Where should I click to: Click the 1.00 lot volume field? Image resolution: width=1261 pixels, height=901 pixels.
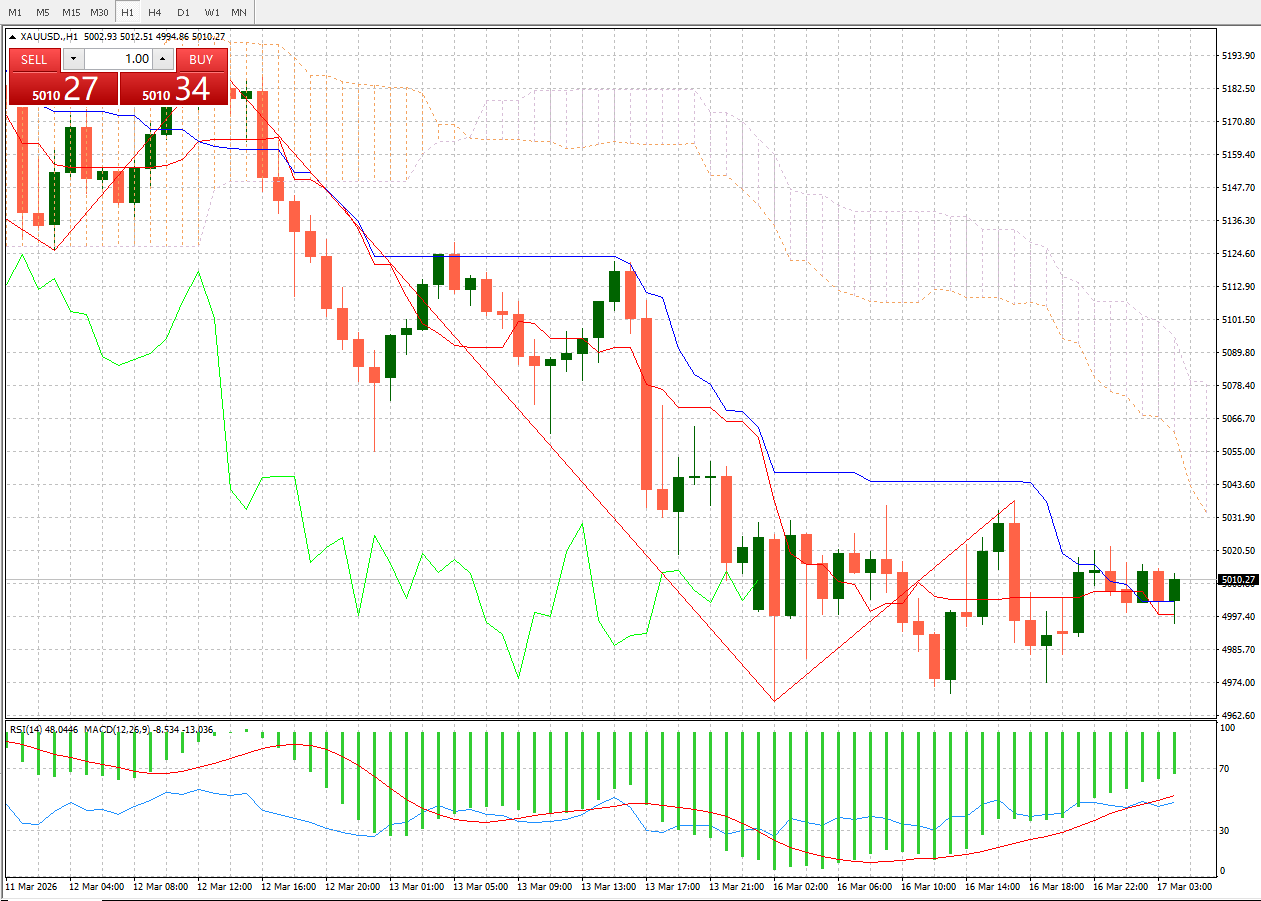pos(120,59)
